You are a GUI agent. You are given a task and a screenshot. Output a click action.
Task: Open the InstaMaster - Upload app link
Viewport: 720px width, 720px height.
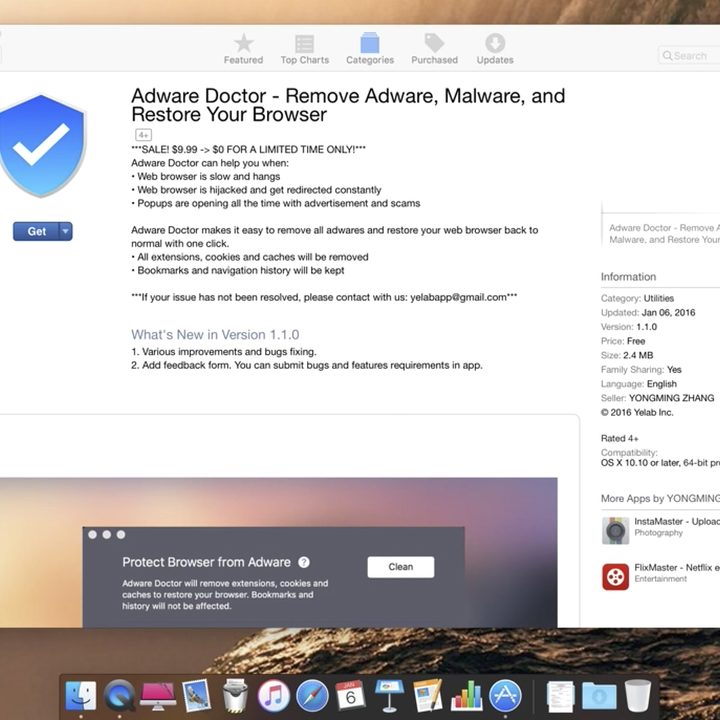pos(677,521)
